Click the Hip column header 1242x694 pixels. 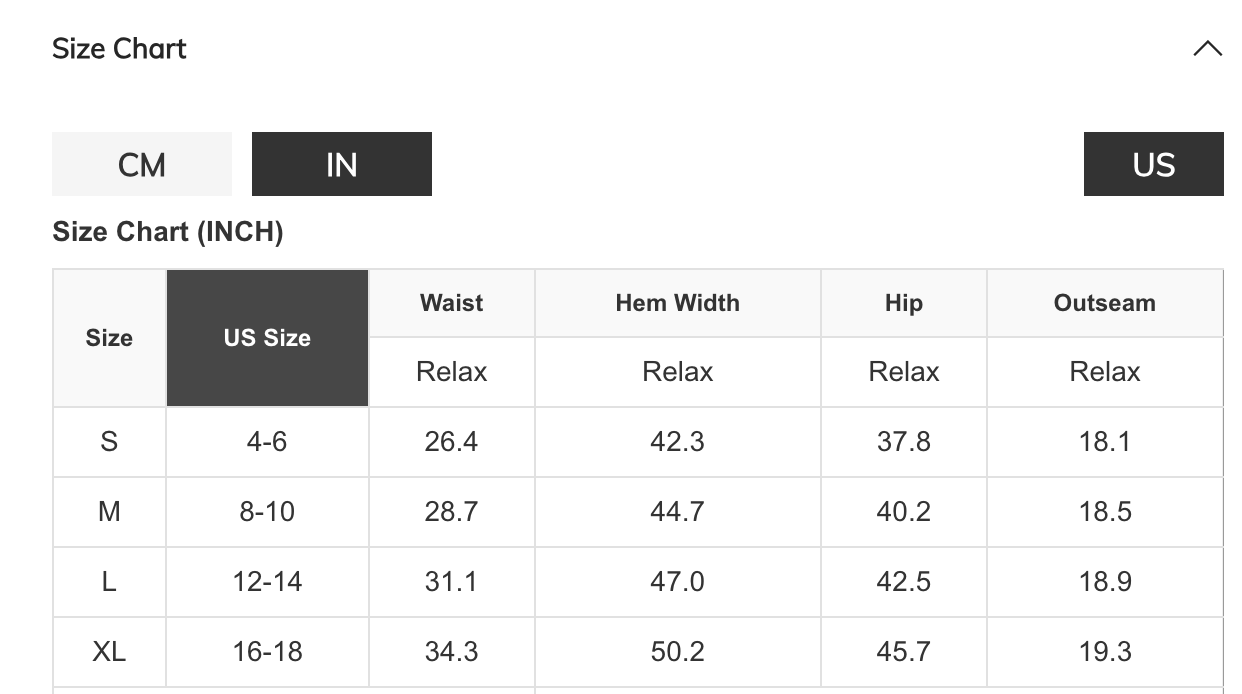point(903,303)
